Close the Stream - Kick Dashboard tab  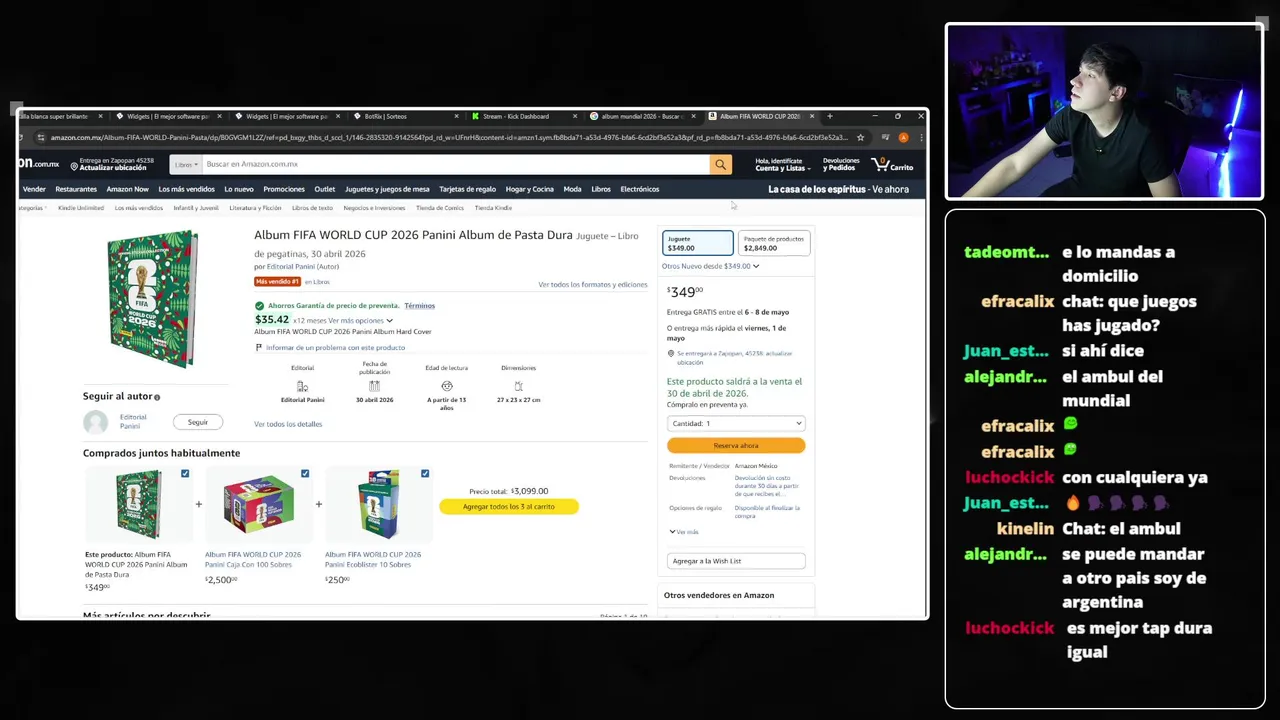tap(575, 116)
